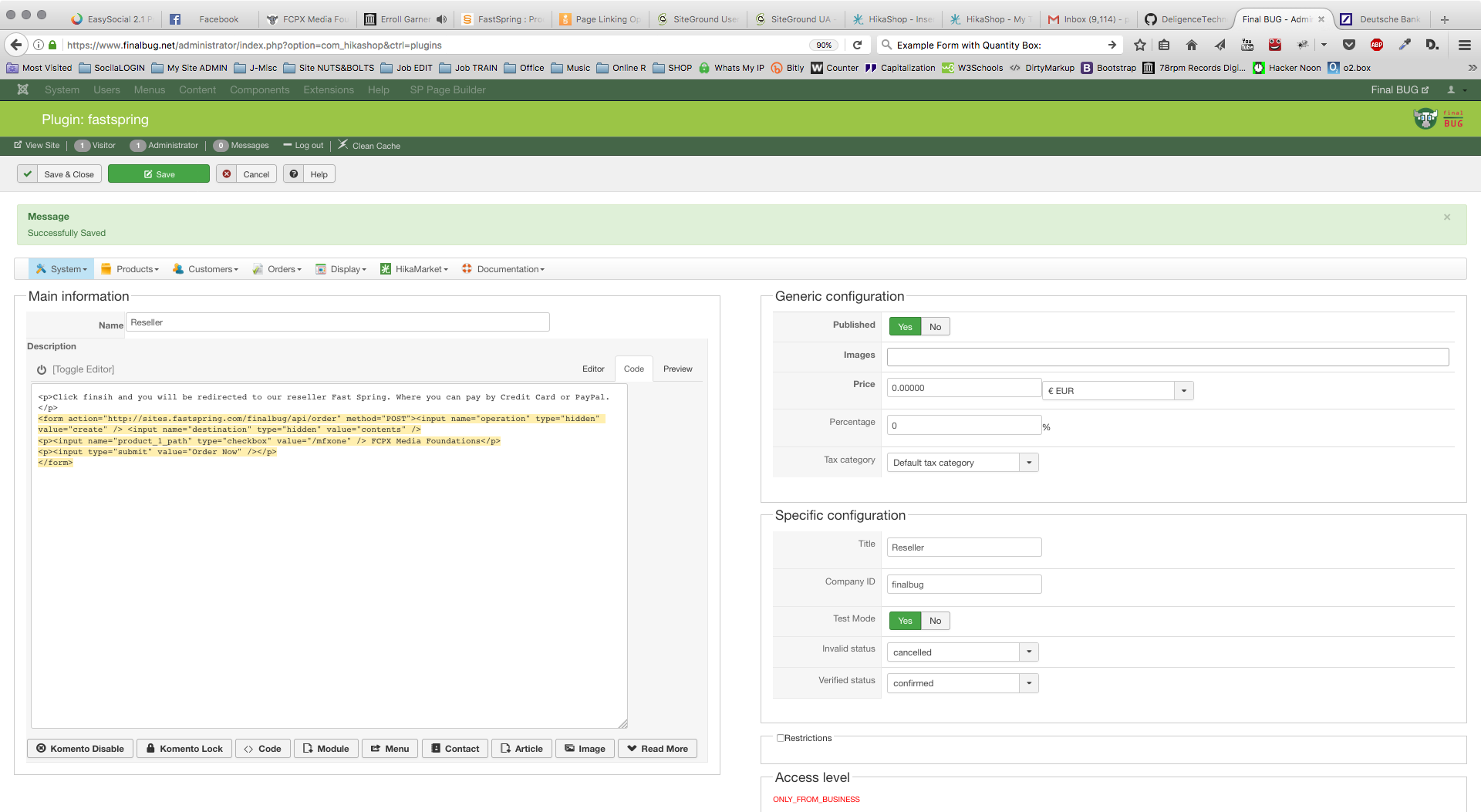Open the Firefox hamburger menu

1465,45
